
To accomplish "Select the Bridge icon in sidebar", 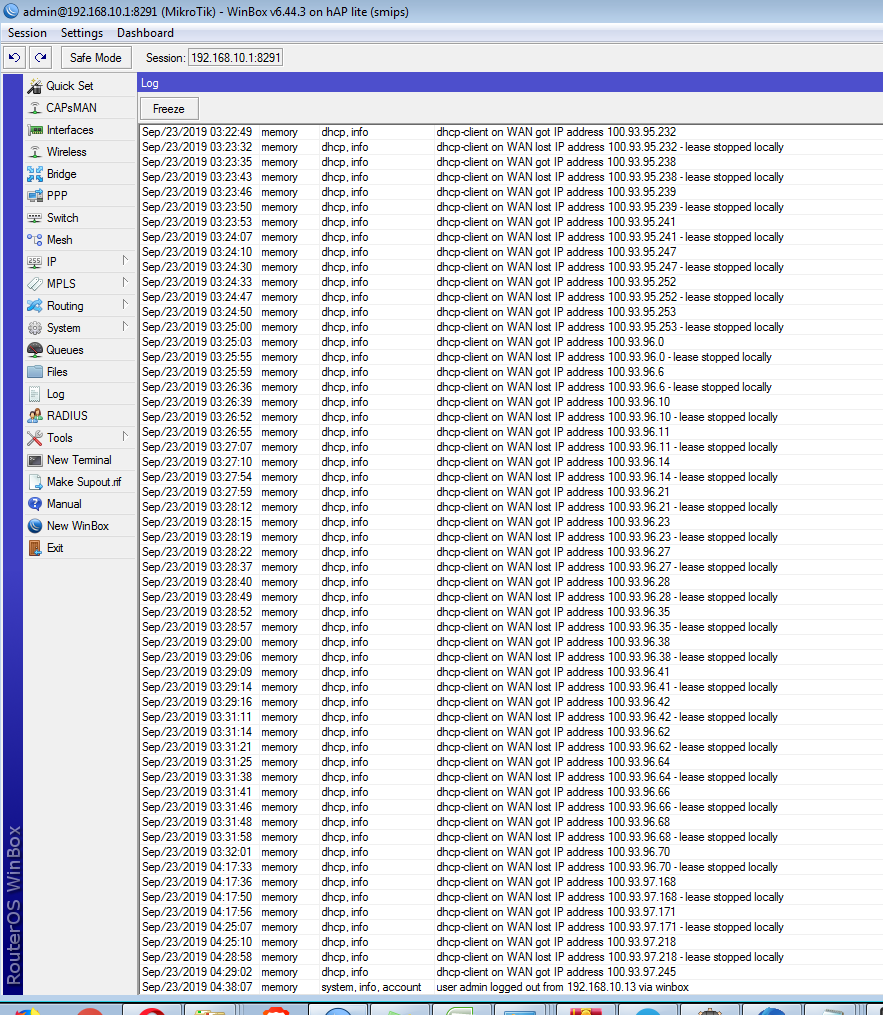I will click(35, 174).
